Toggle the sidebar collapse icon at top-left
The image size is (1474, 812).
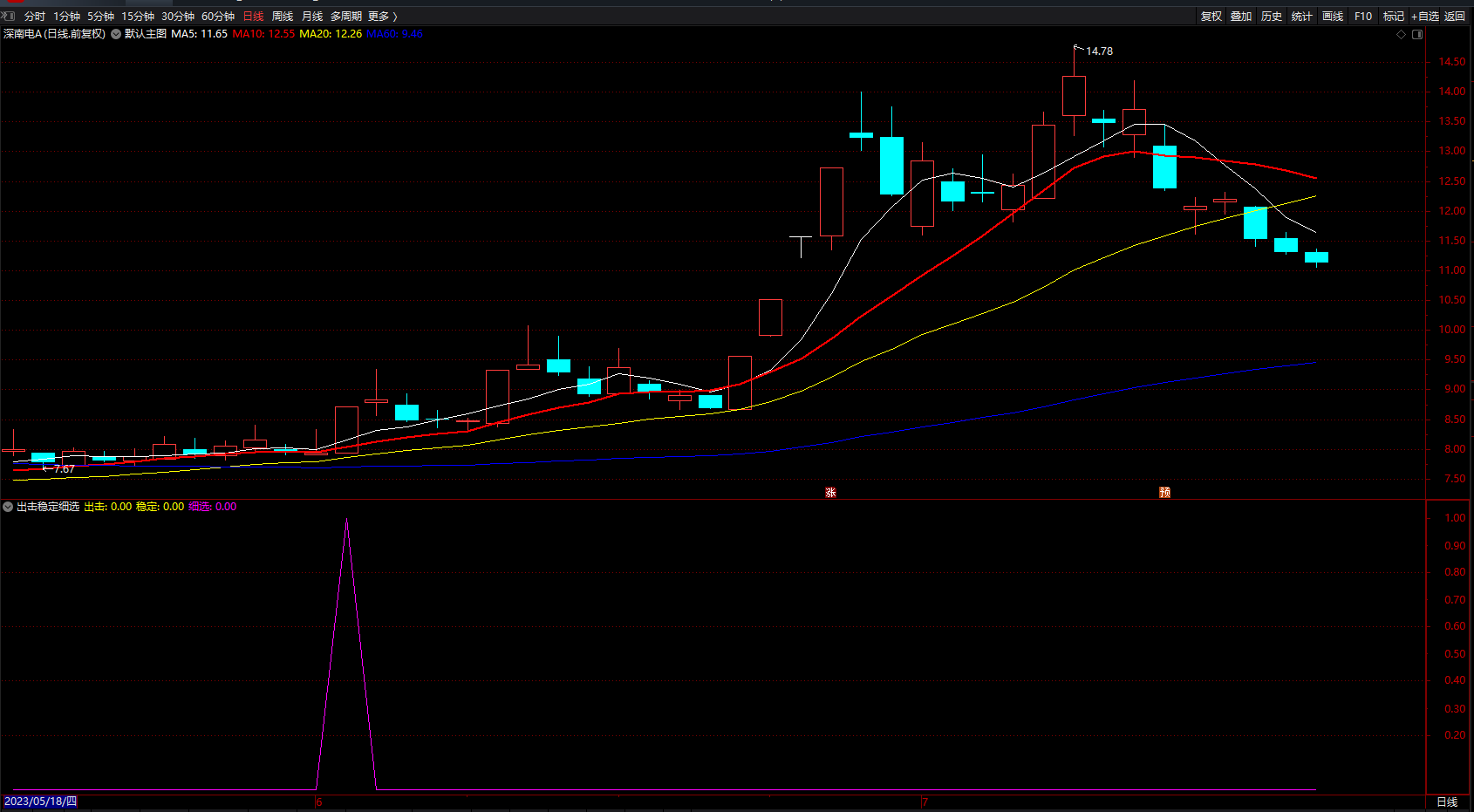coord(9,16)
